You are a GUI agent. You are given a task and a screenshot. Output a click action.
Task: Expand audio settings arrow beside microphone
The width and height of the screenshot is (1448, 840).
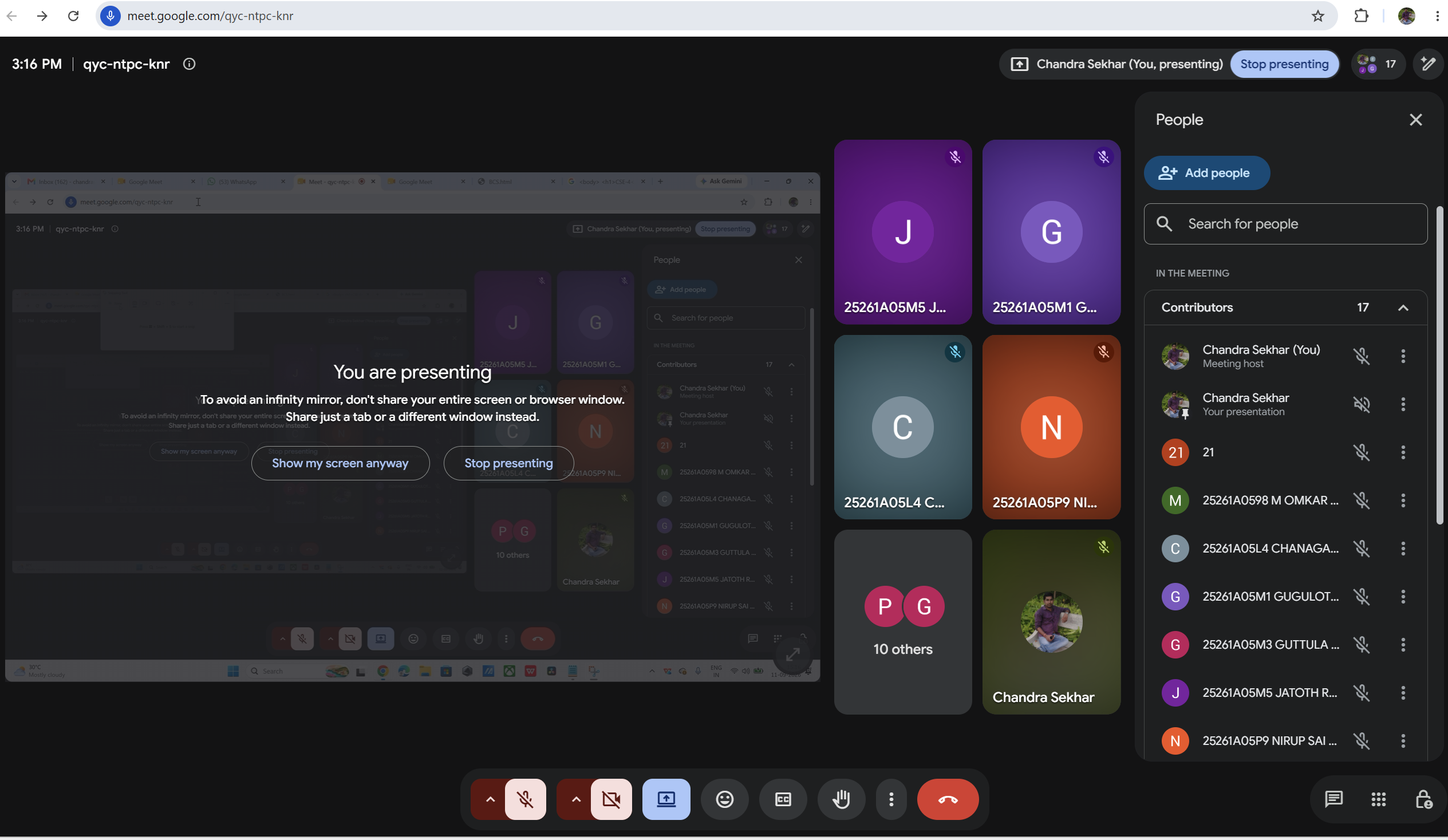click(x=490, y=799)
